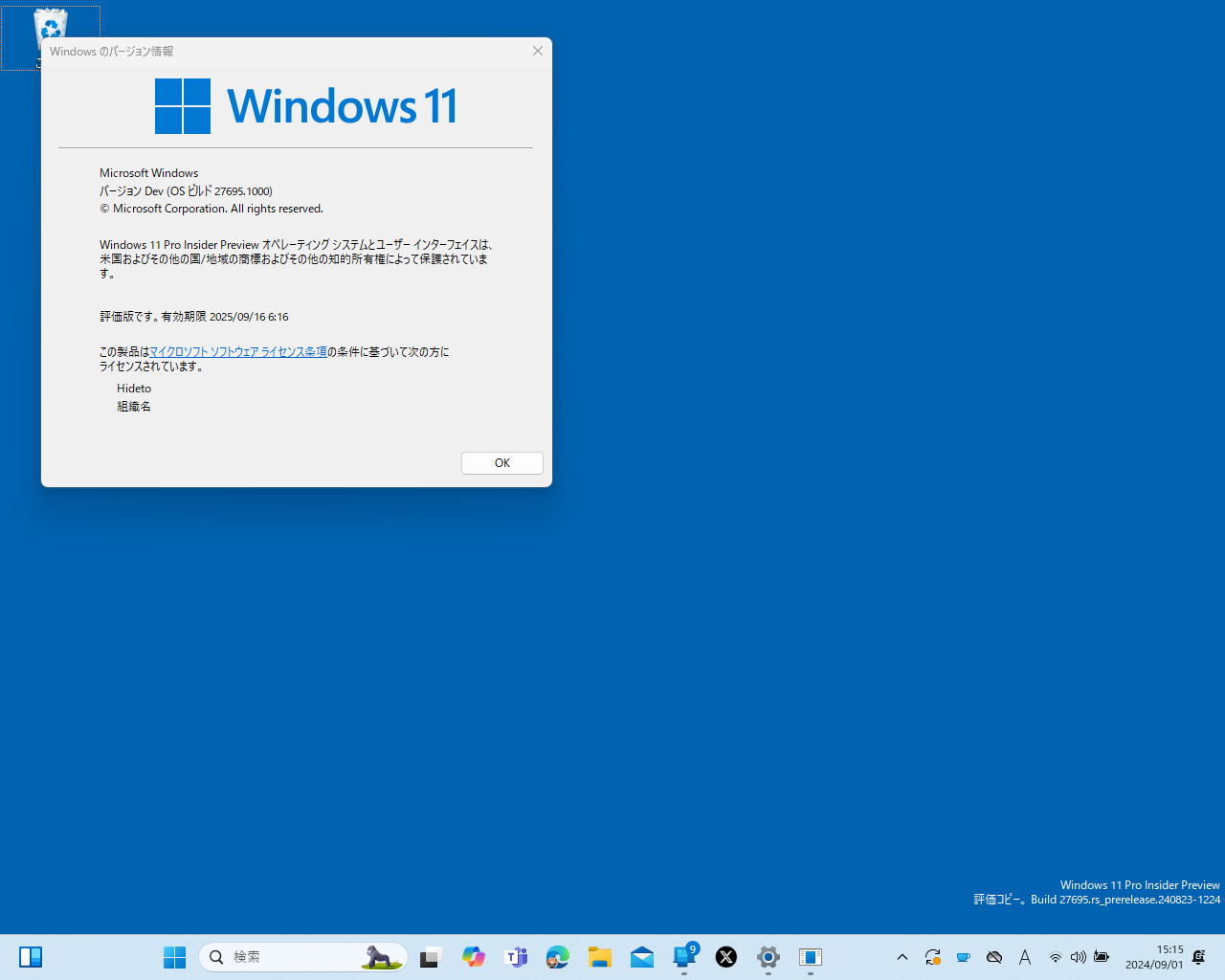
Task: Open the Start menu
Action: (x=174, y=957)
